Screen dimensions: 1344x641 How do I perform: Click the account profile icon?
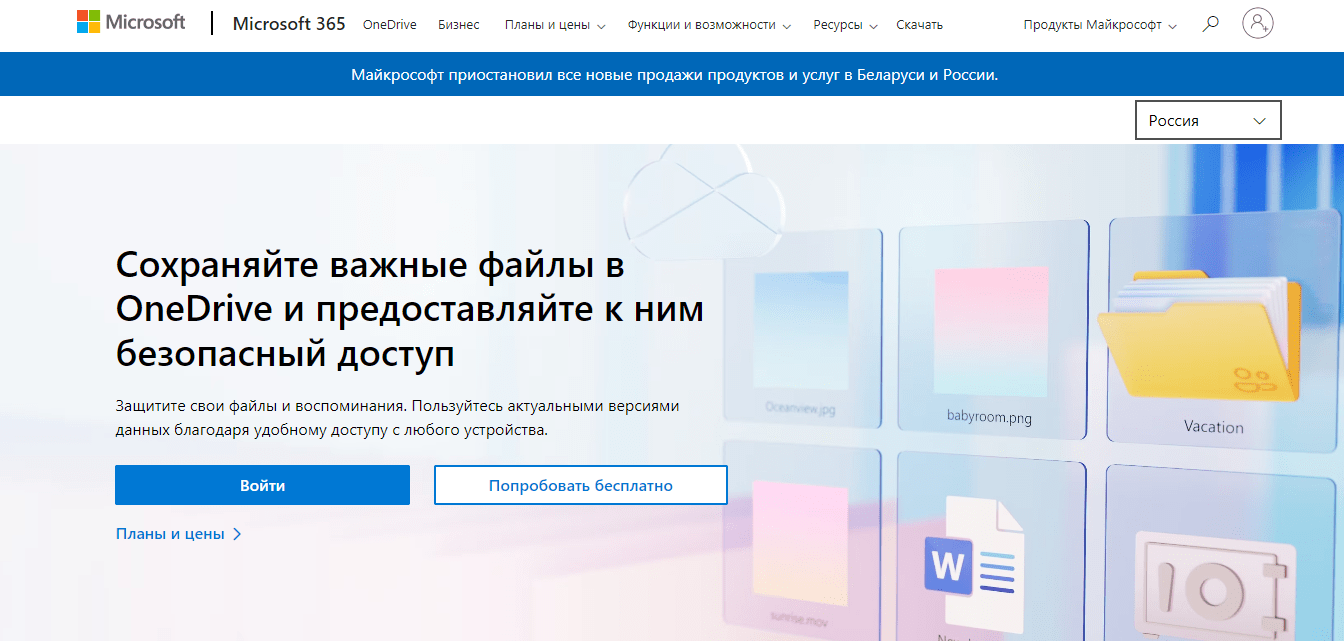pyautogui.click(x=1258, y=24)
